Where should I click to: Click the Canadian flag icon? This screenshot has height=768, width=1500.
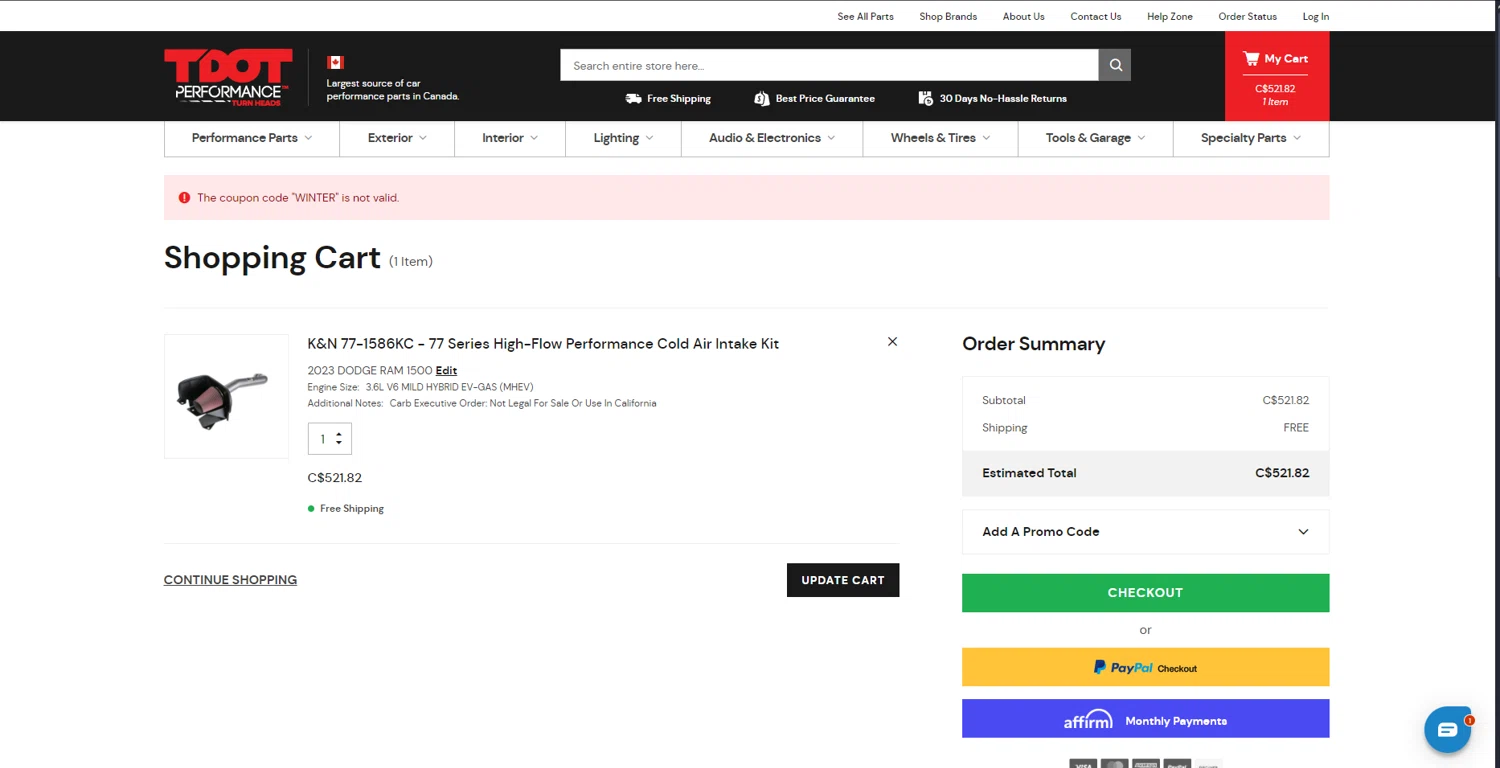[x=335, y=62]
